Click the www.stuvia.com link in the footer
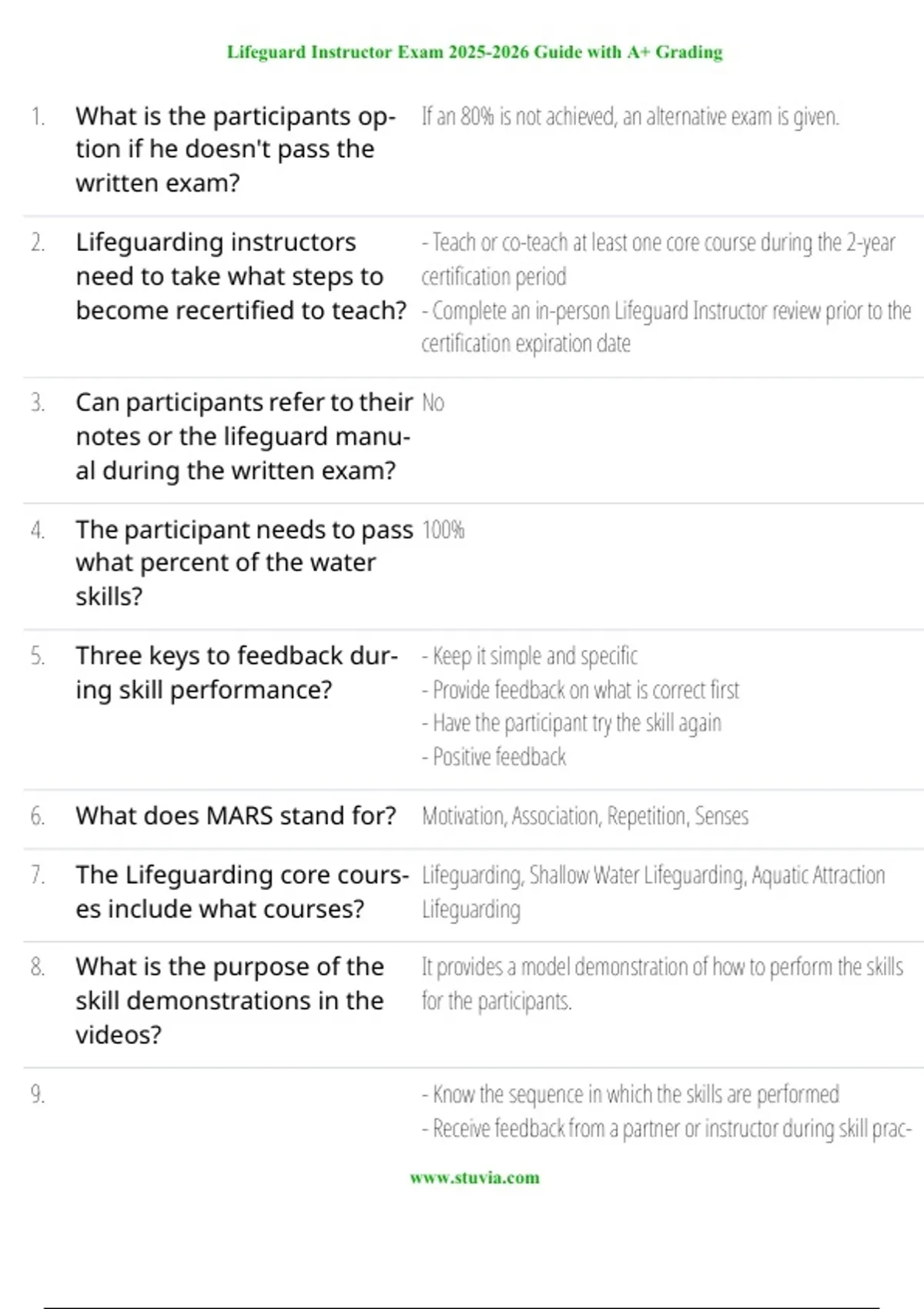The height and width of the screenshot is (1309, 924). pyautogui.click(x=474, y=1177)
